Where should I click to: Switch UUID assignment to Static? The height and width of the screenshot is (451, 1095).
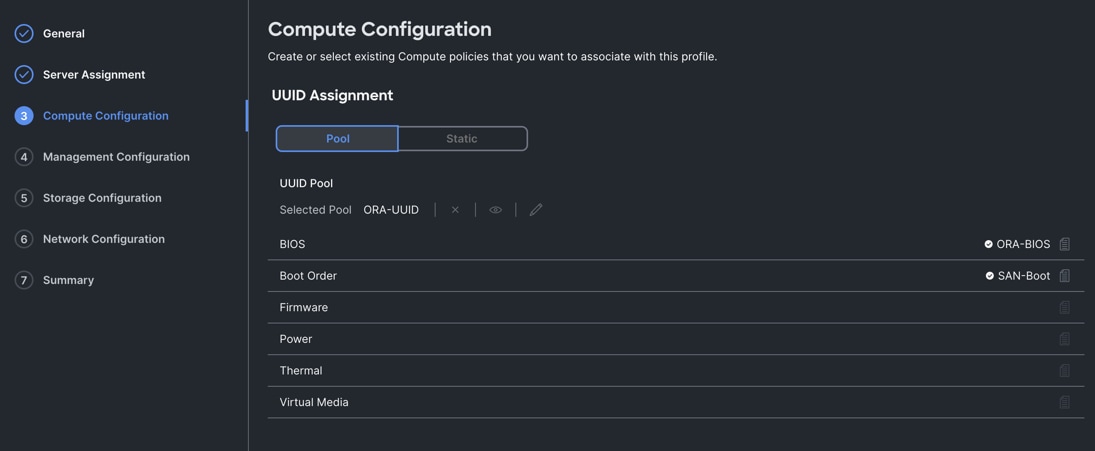tap(462, 139)
